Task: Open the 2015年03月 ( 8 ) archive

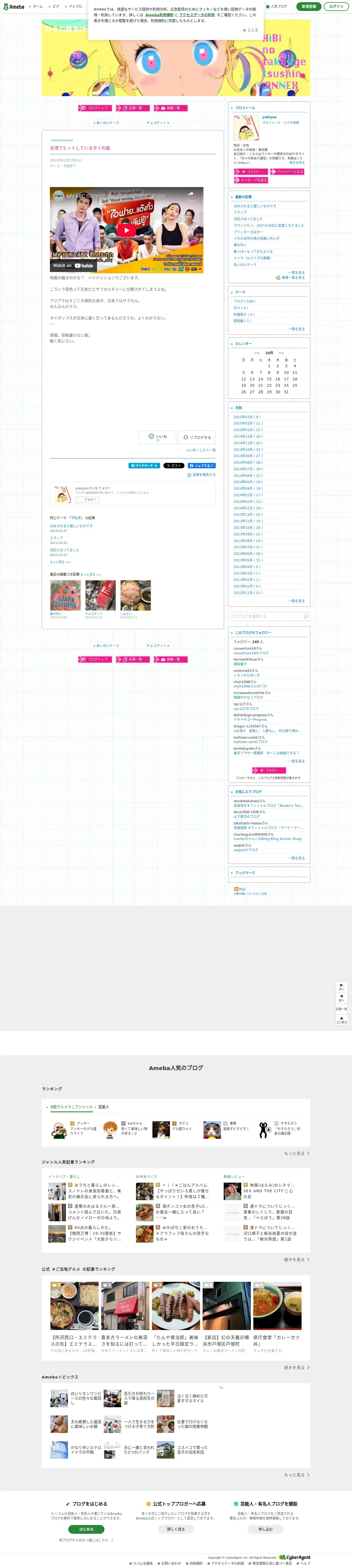Action: [x=247, y=417]
